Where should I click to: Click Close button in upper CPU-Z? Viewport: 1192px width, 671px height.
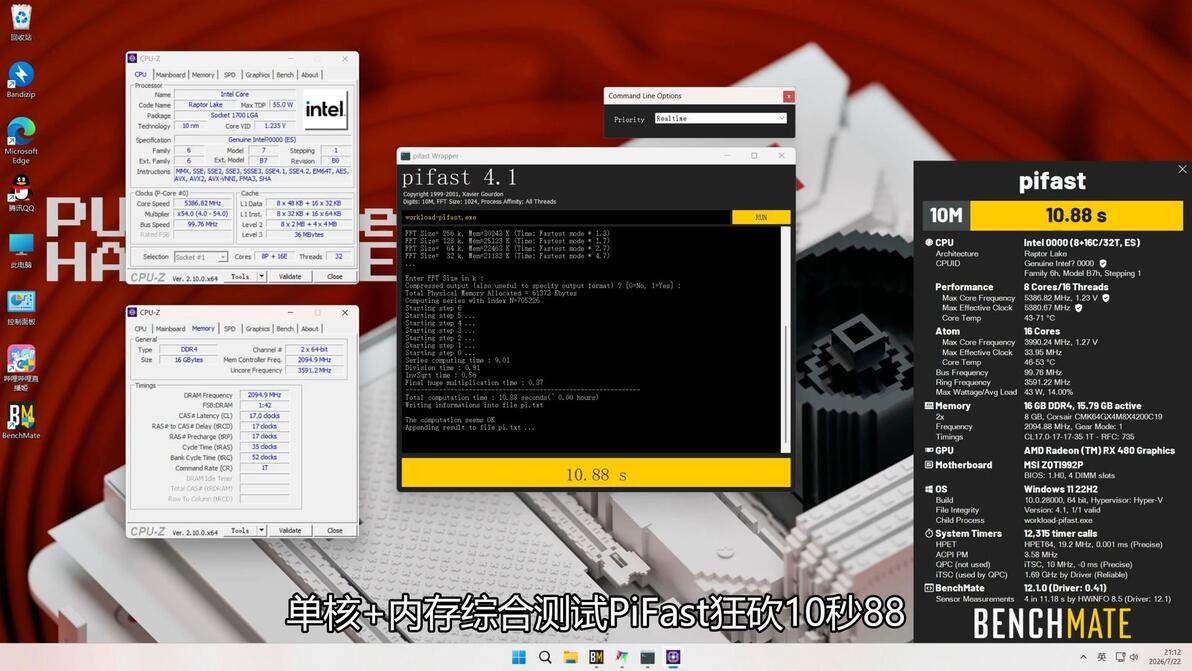pos(334,277)
